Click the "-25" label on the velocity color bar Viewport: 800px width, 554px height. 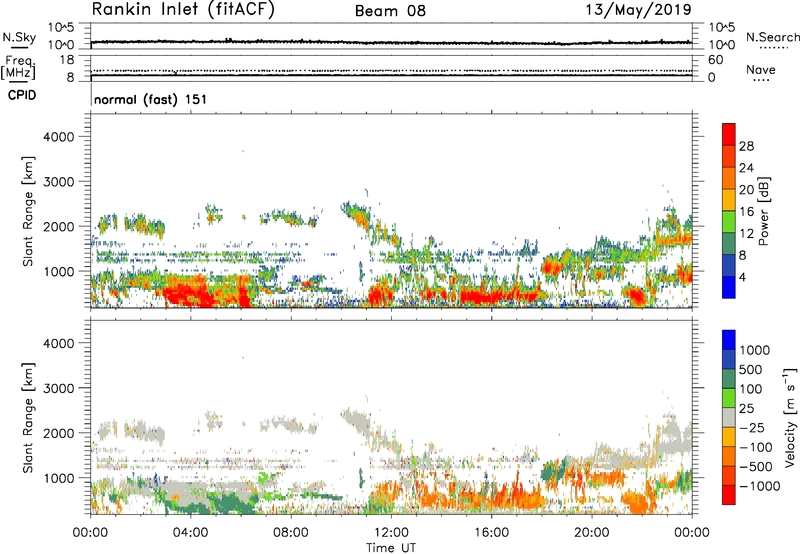click(x=753, y=428)
